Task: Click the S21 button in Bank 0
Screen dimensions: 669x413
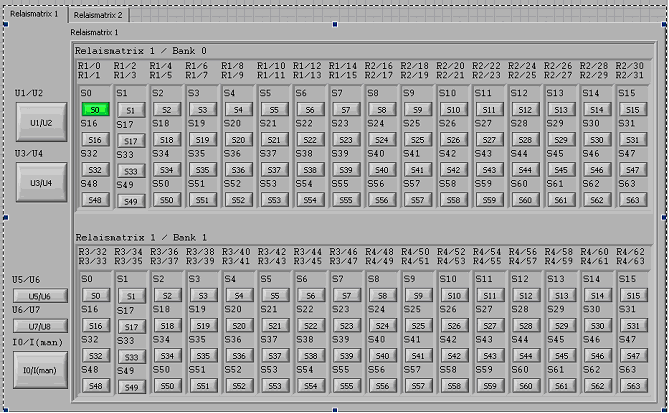Action: pos(274,140)
